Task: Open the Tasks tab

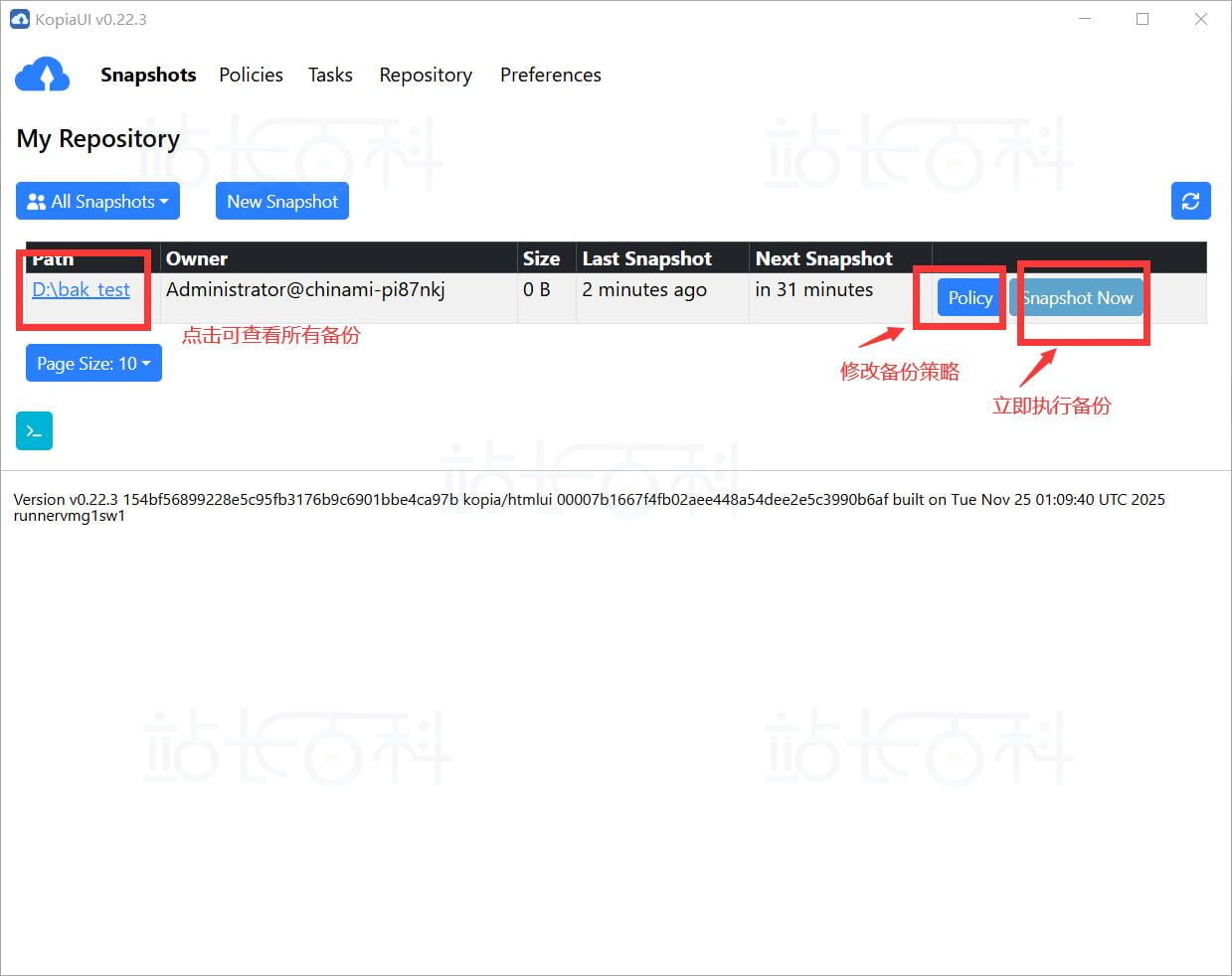Action: pos(330,75)
